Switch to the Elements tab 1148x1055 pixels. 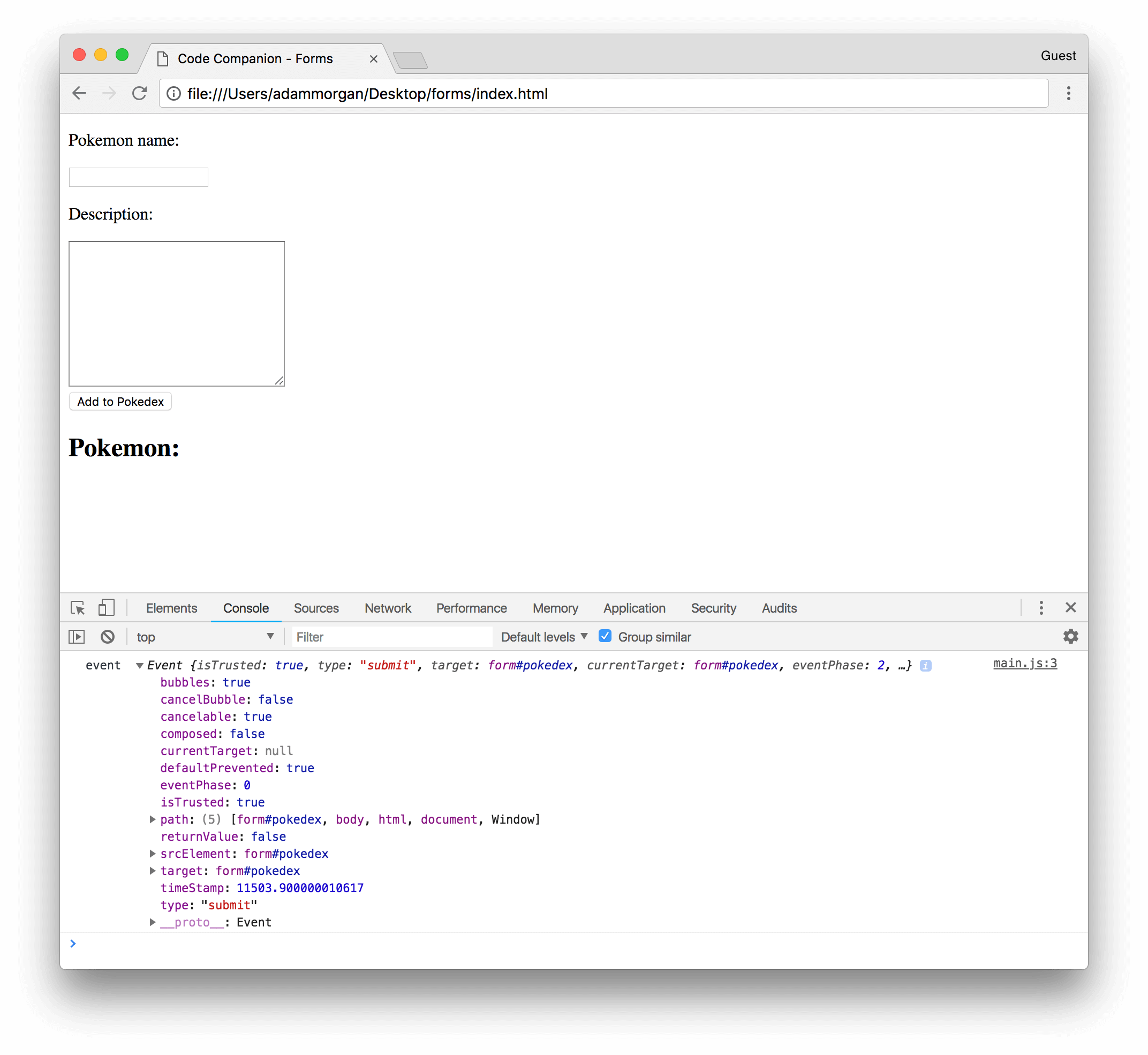[x=171, y=608]
